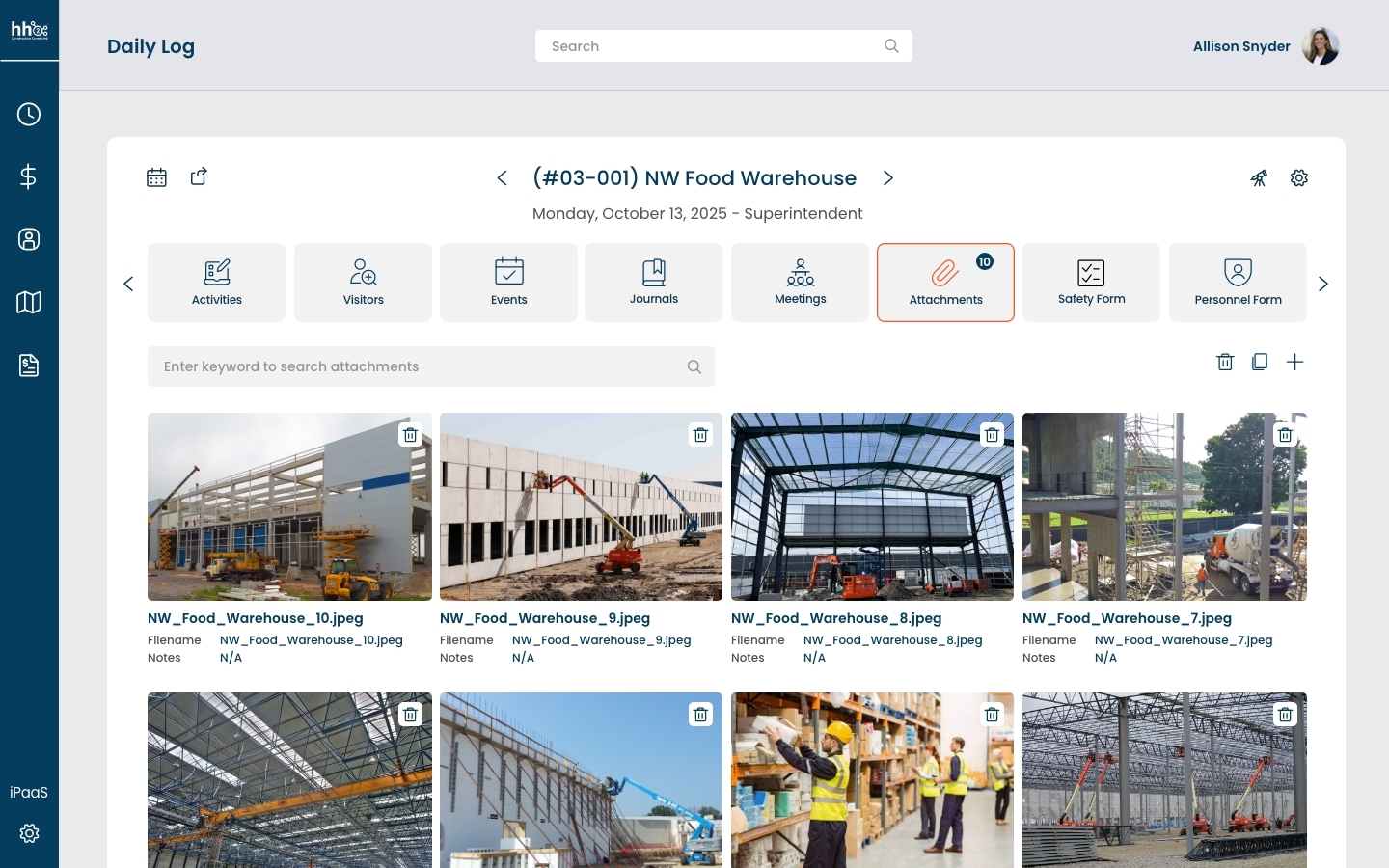The height and width of the screenshot is (868, 1389).
Task: Open the NW_Food_Warehouse_8.jpeg thumbnail
Action: (x=872, y=507)
